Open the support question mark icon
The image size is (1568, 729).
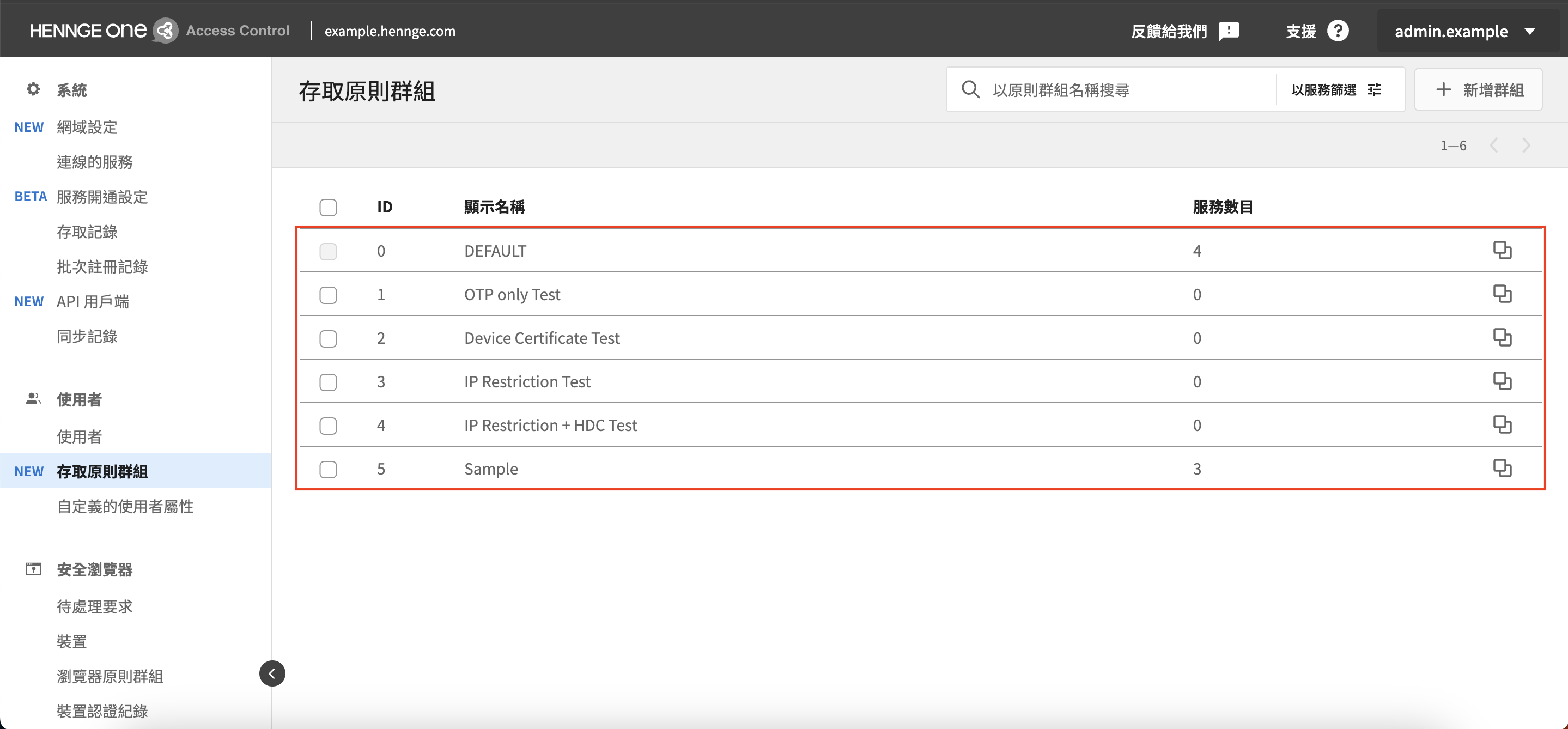coord(1338,31)
